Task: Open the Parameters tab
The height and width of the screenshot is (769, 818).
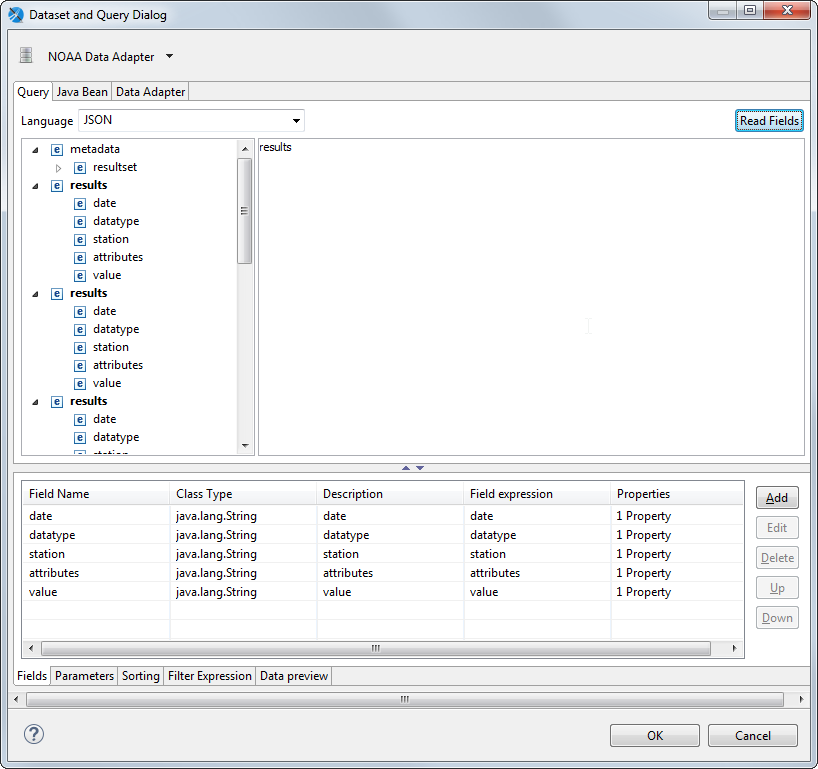Action: pos(84,676)
